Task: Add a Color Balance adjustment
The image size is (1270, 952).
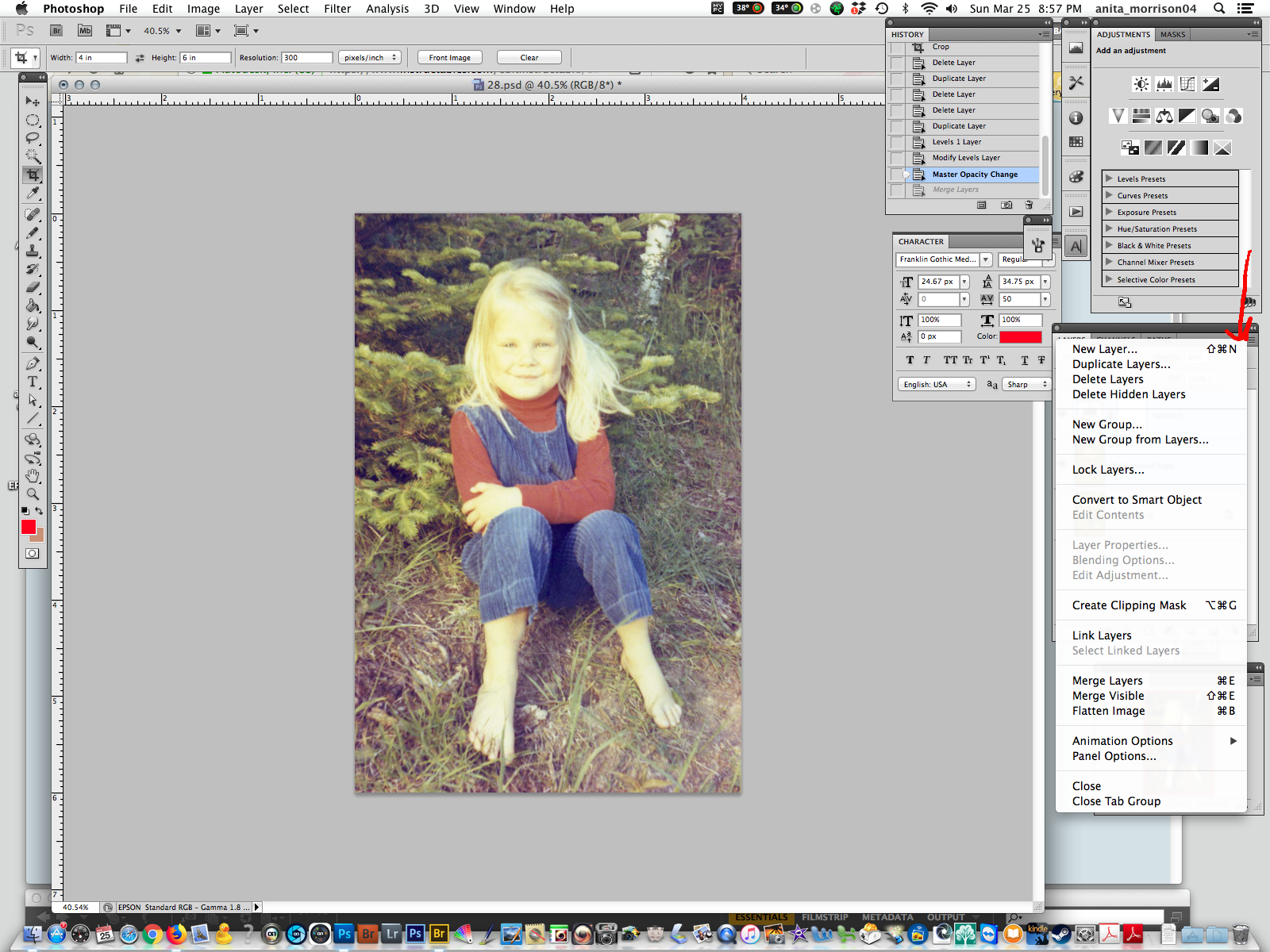Action: pyautogui.click(x=1164, y=116)
